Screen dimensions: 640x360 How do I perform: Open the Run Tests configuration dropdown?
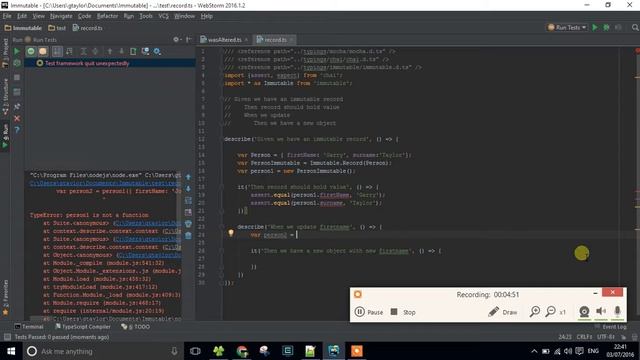567,27
